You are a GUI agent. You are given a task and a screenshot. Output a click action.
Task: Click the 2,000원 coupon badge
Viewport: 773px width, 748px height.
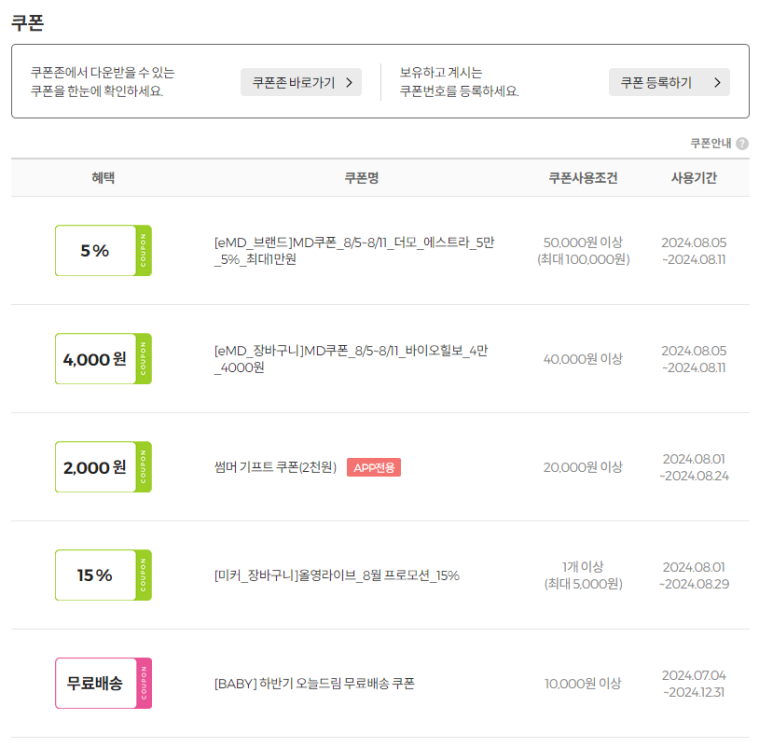[x=103, y=467]
